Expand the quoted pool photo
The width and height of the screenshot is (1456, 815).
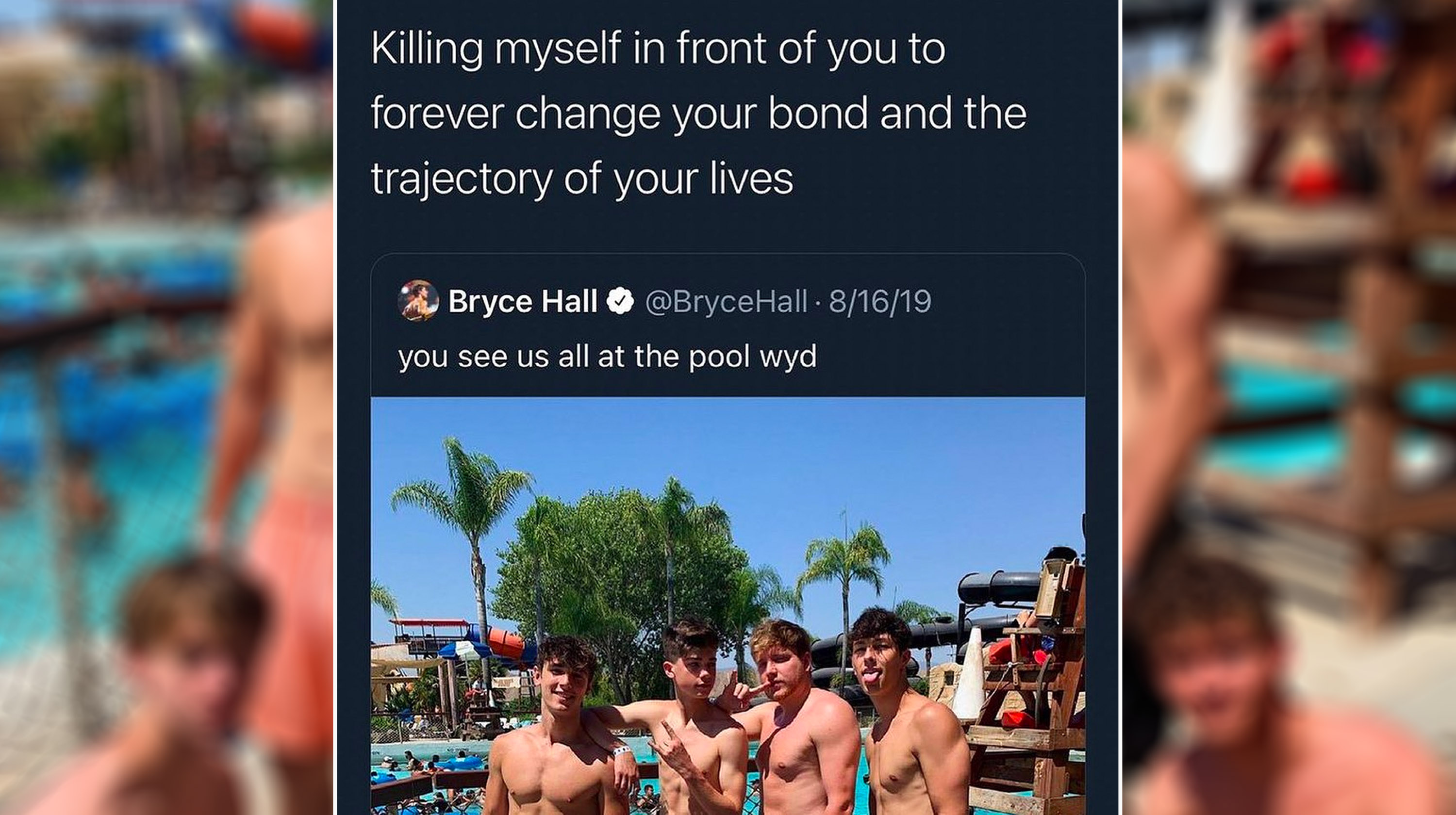728,606
